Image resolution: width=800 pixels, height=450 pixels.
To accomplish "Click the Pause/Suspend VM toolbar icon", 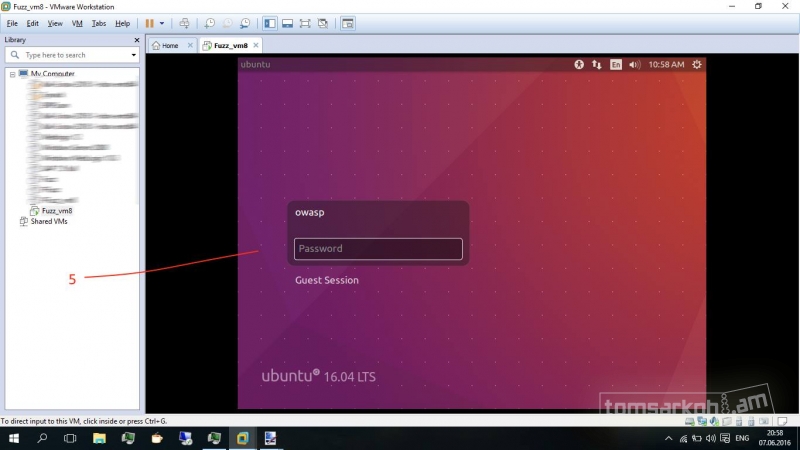I will 149,23.
